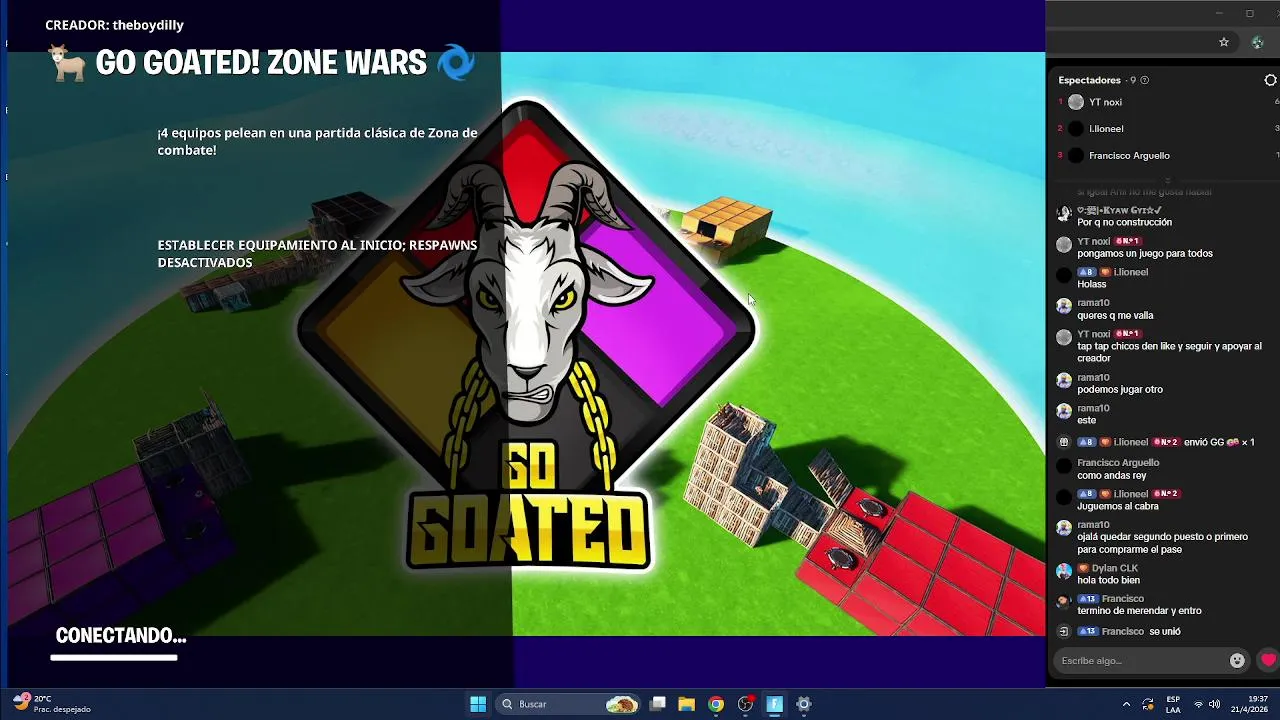Click message 'Juguemos al cabra'
This screenshot has height=720, width=1280.
tap(1118, 506)
